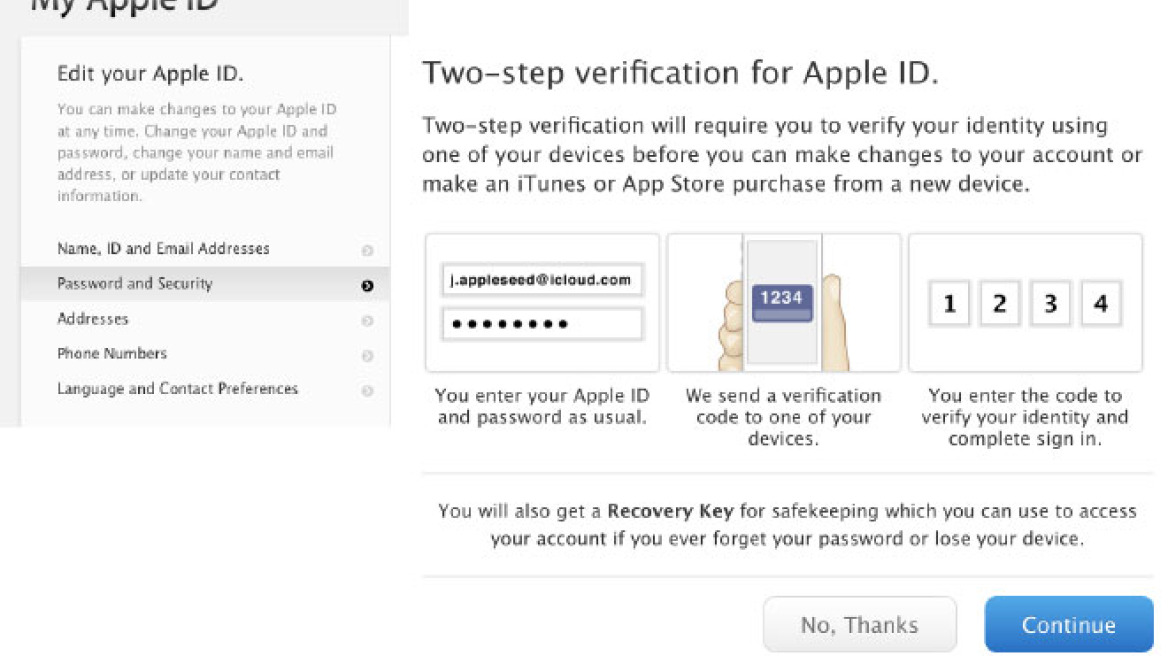Viewport: 1168px width, 656px height.
Task: Open Language and Contact Preferences
Action: click(x=177, y=389)
